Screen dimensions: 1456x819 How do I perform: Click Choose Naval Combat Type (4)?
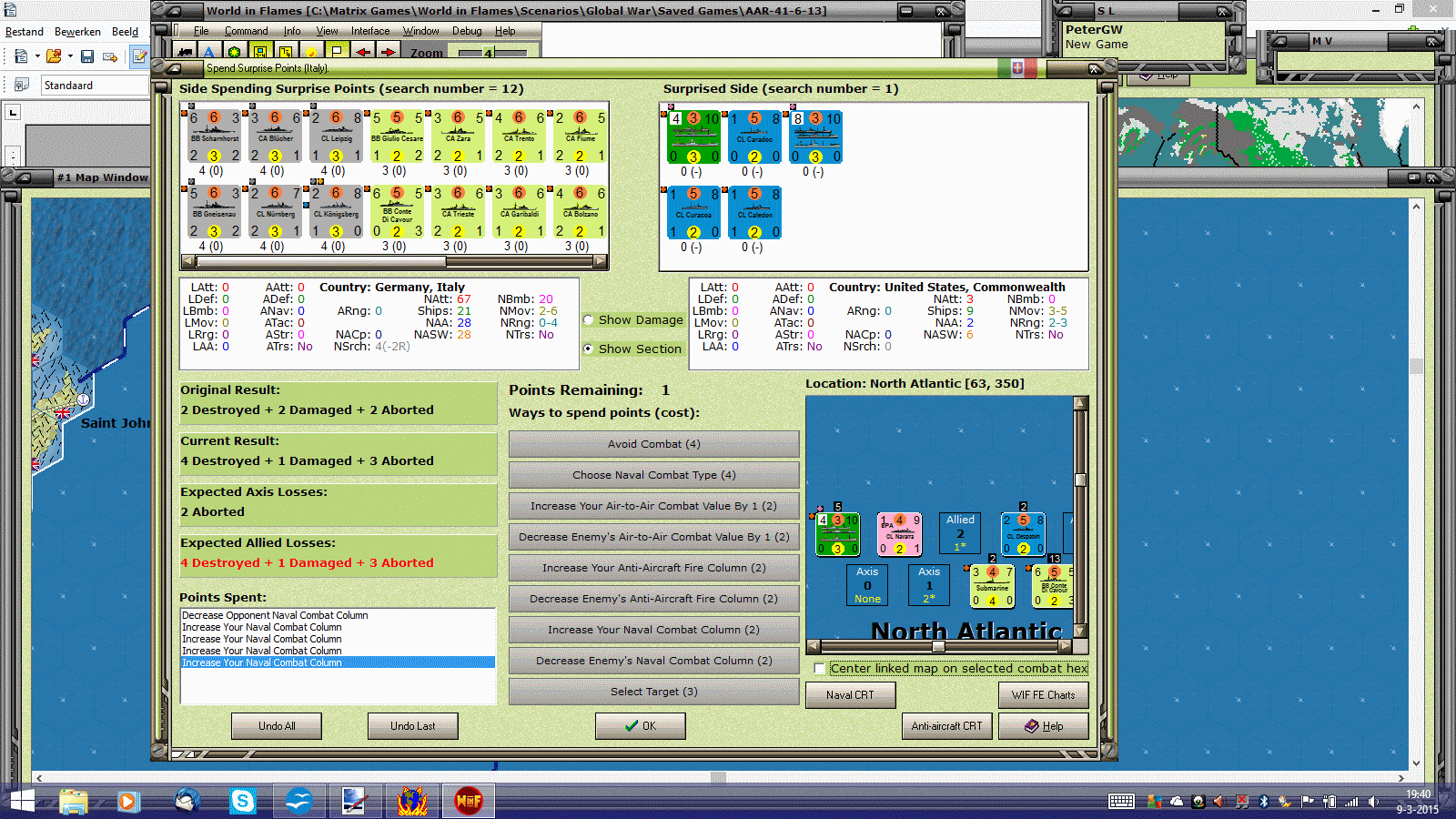[x=654, y=475]
